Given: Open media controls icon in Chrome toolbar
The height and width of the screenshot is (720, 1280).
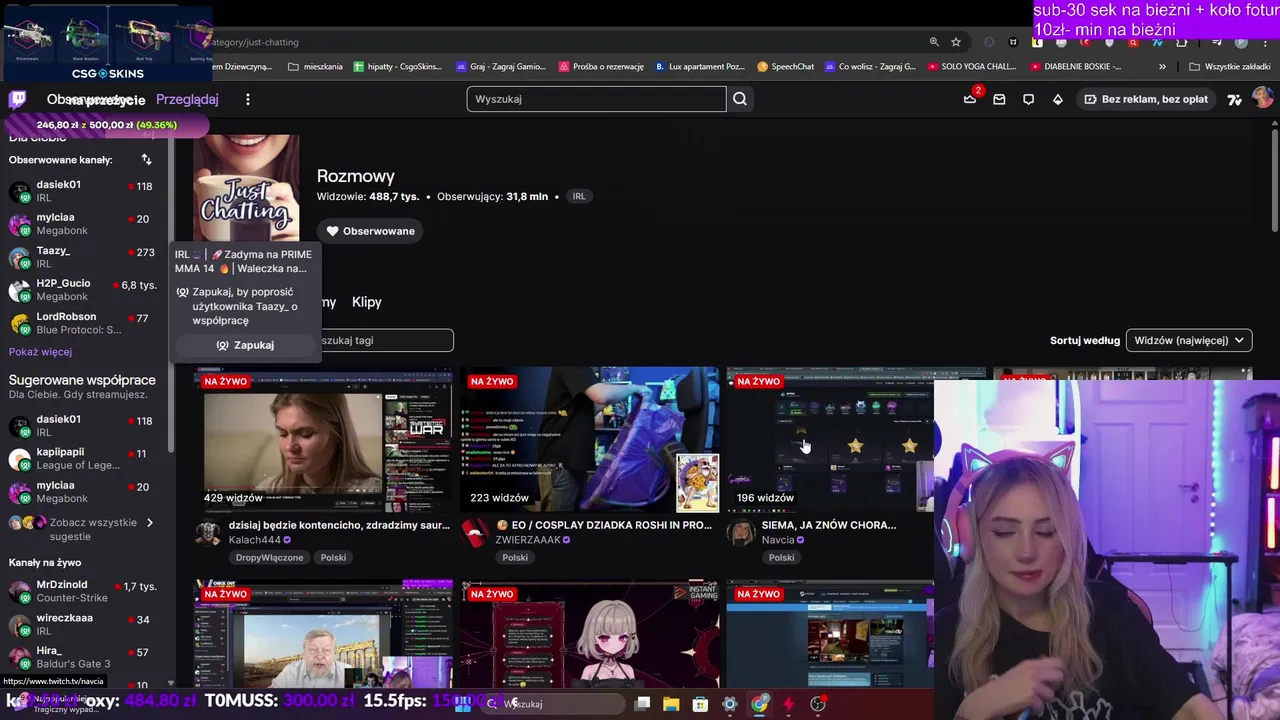Looking at the screenshot, I should [x=1216, y=42].
